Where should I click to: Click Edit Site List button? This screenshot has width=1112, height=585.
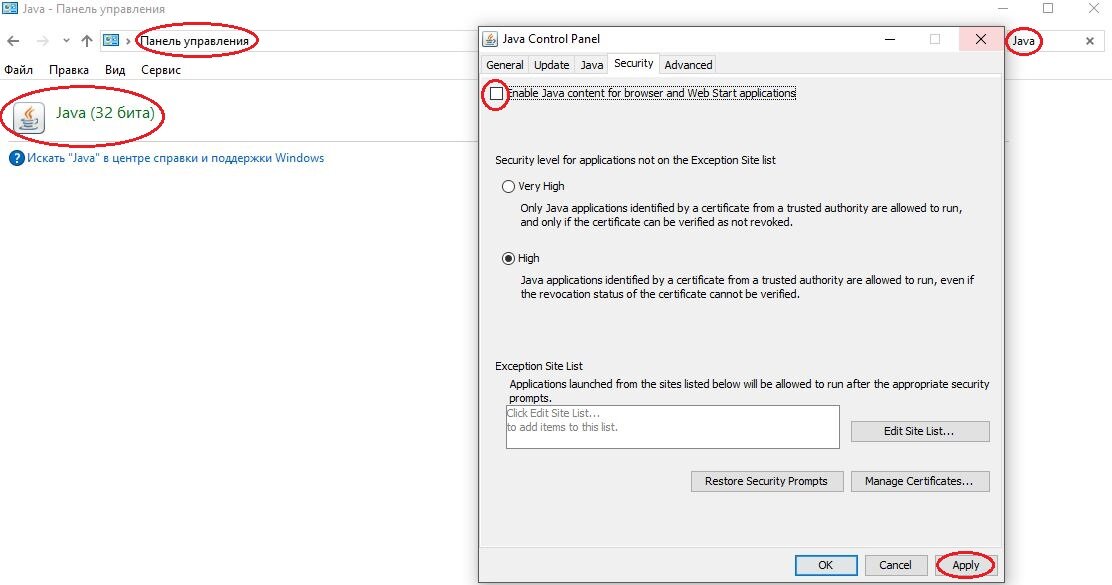(920, 431)
